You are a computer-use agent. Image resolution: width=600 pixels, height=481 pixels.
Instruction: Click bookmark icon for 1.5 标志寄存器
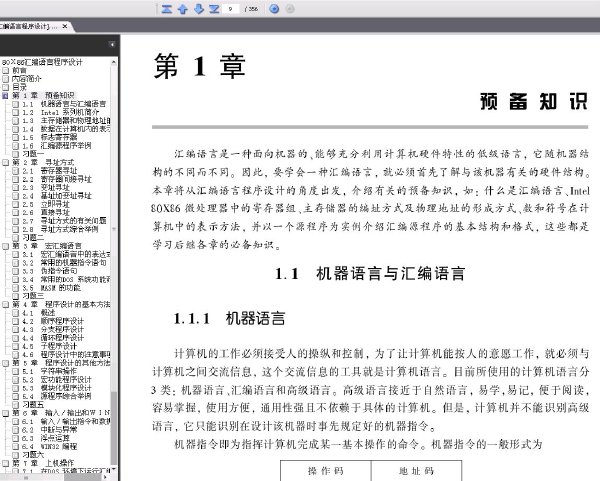coord(15,137)
